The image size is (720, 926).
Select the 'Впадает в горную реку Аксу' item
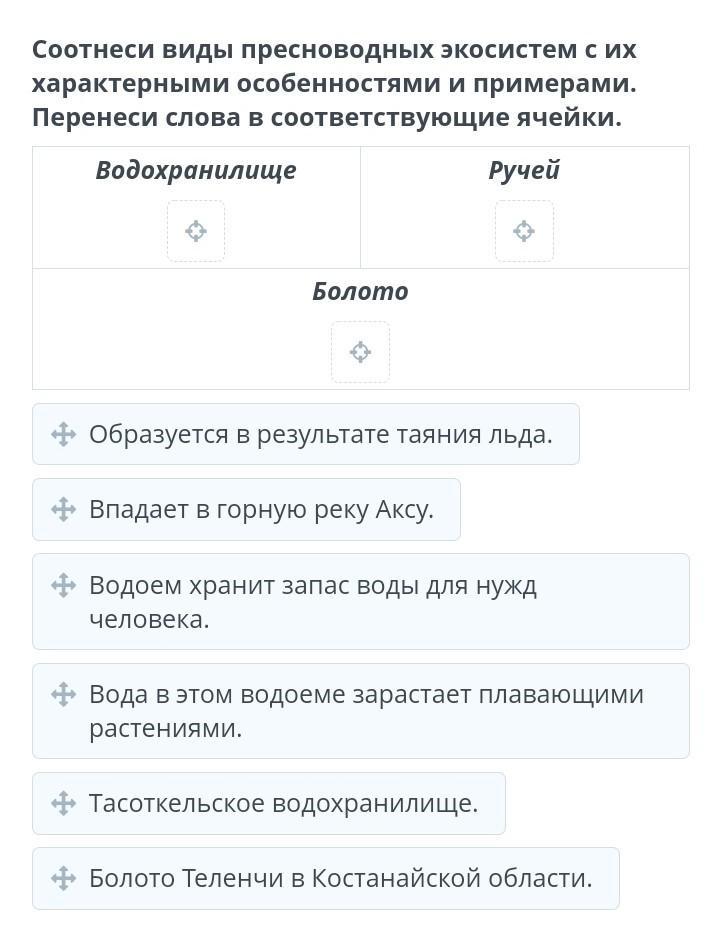261,509
